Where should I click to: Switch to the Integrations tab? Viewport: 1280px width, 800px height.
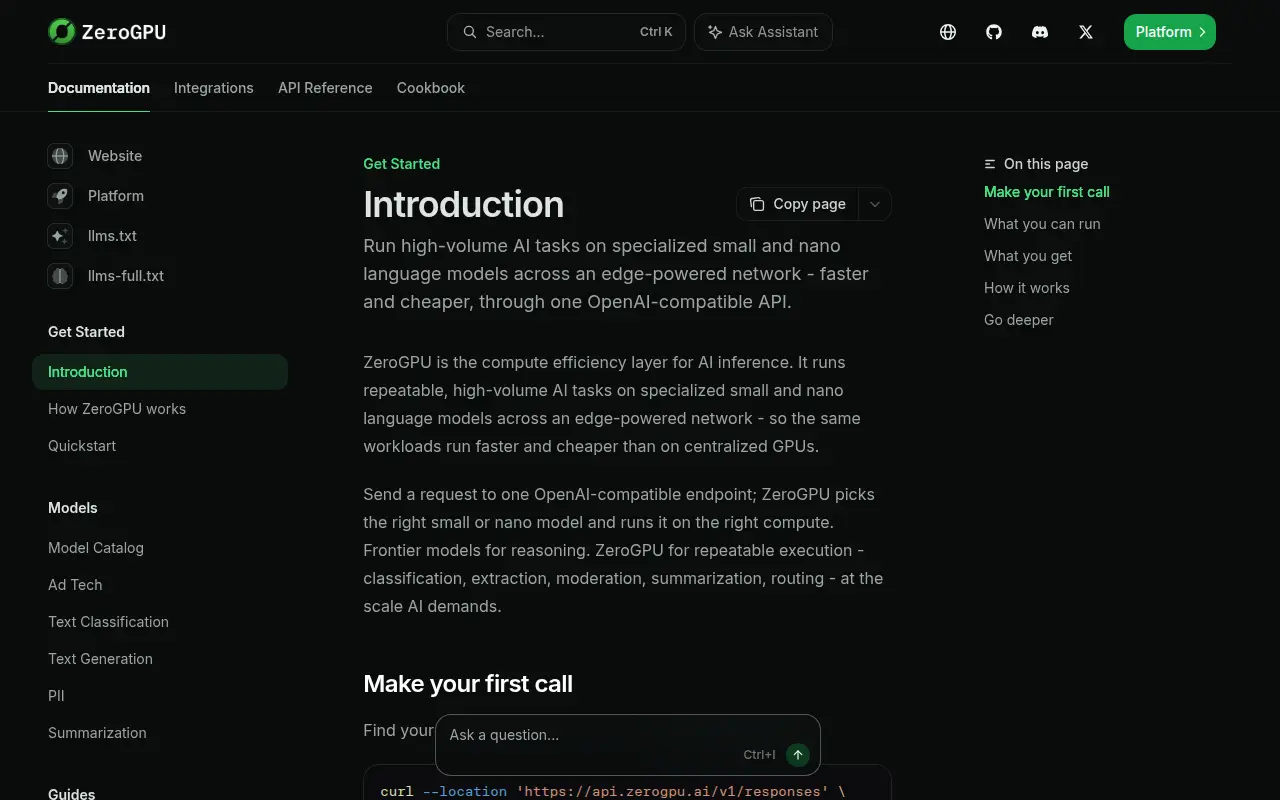tap(214, 88)
